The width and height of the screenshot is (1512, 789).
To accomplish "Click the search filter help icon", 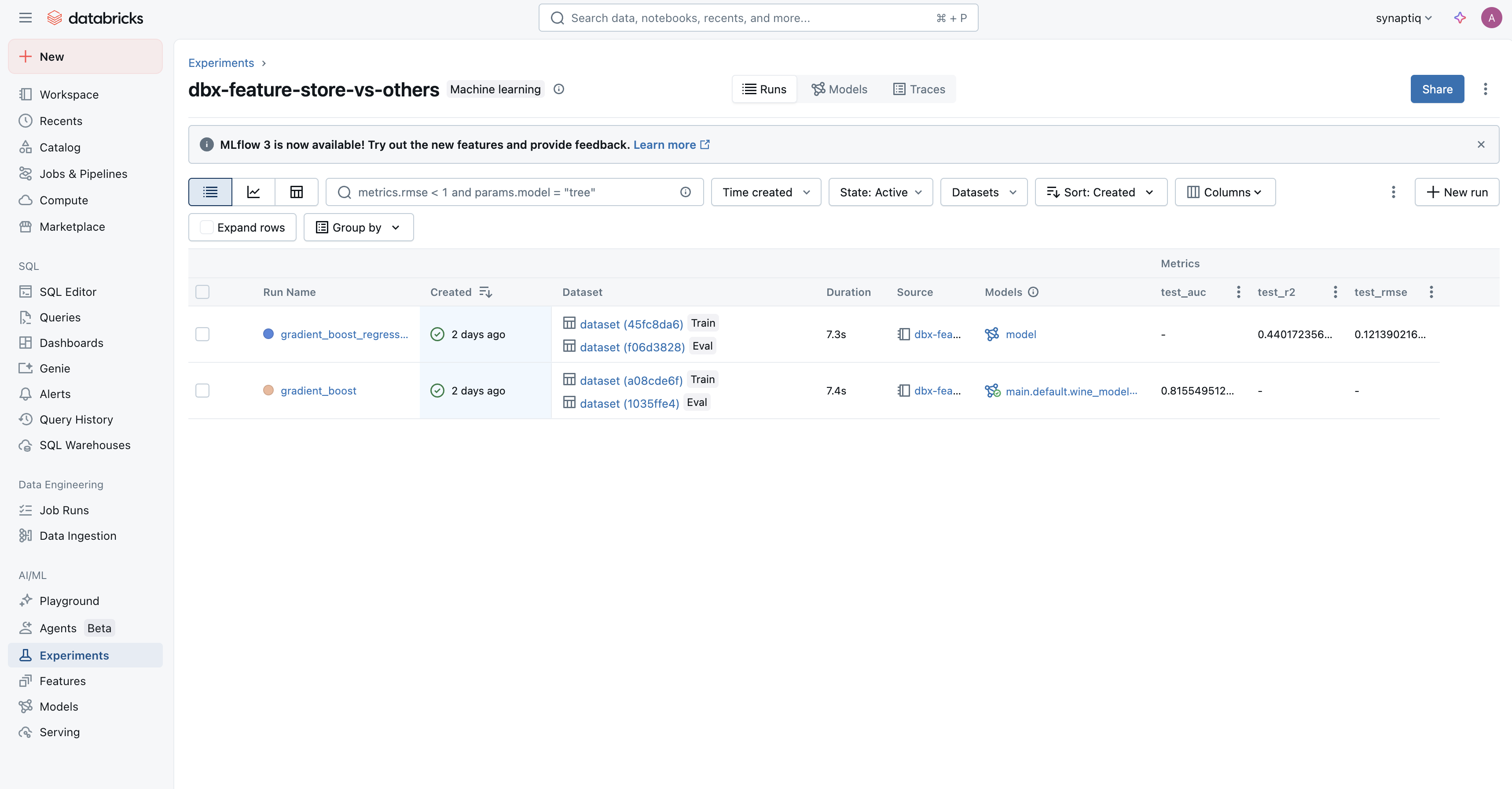I will point(685,192).
